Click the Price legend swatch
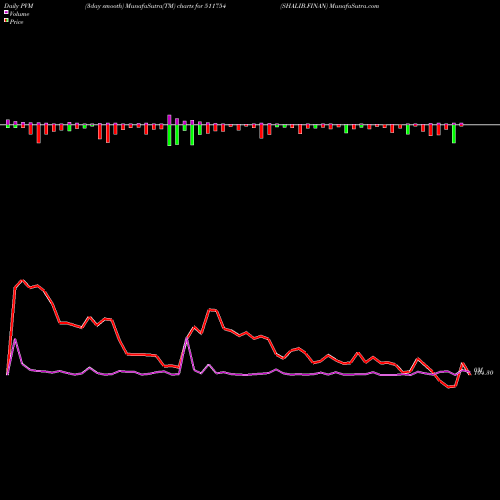This screenshot has width=500, height=500. pyautogui.click(x=6, y=20)
